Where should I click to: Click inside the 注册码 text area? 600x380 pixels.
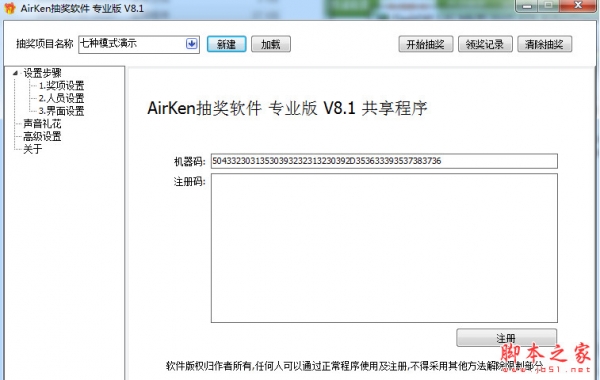384,248
